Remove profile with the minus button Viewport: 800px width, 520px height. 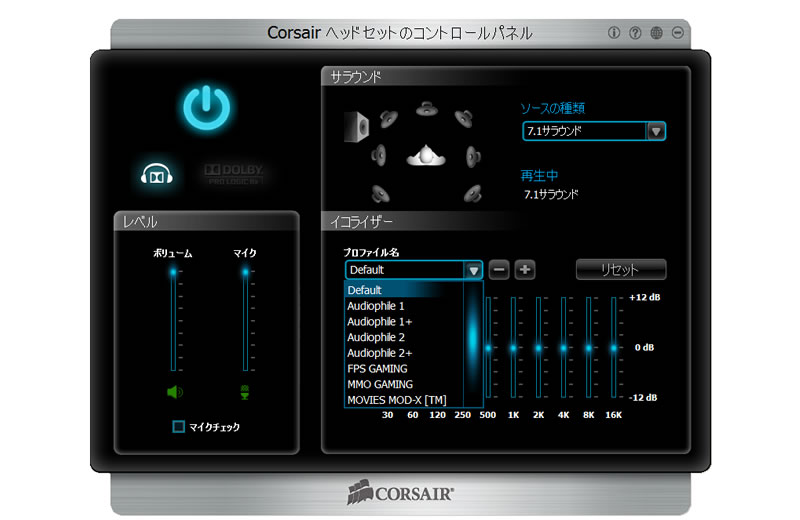pos(499,270)
